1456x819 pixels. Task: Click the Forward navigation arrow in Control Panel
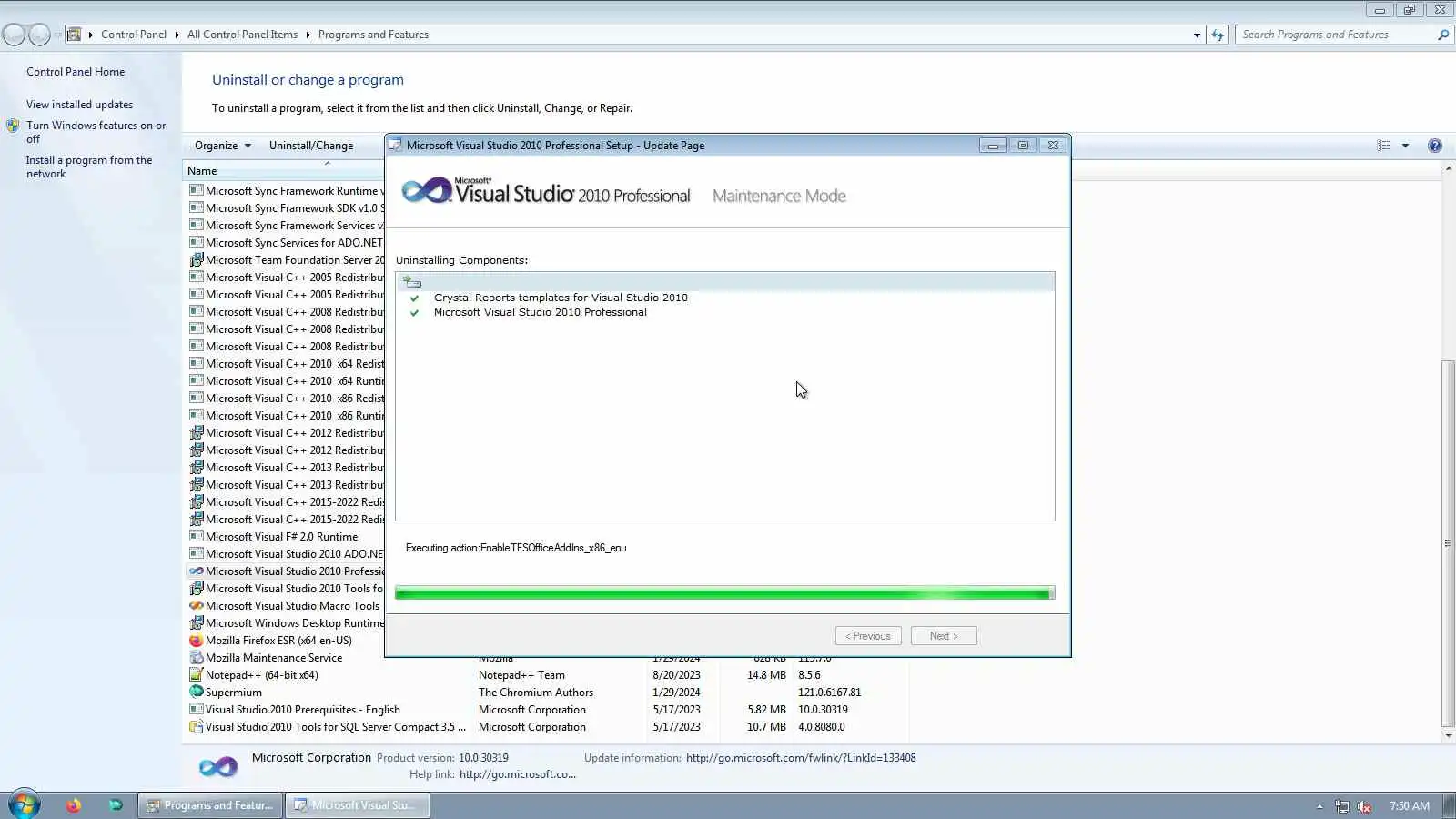(x=39, y=35)
